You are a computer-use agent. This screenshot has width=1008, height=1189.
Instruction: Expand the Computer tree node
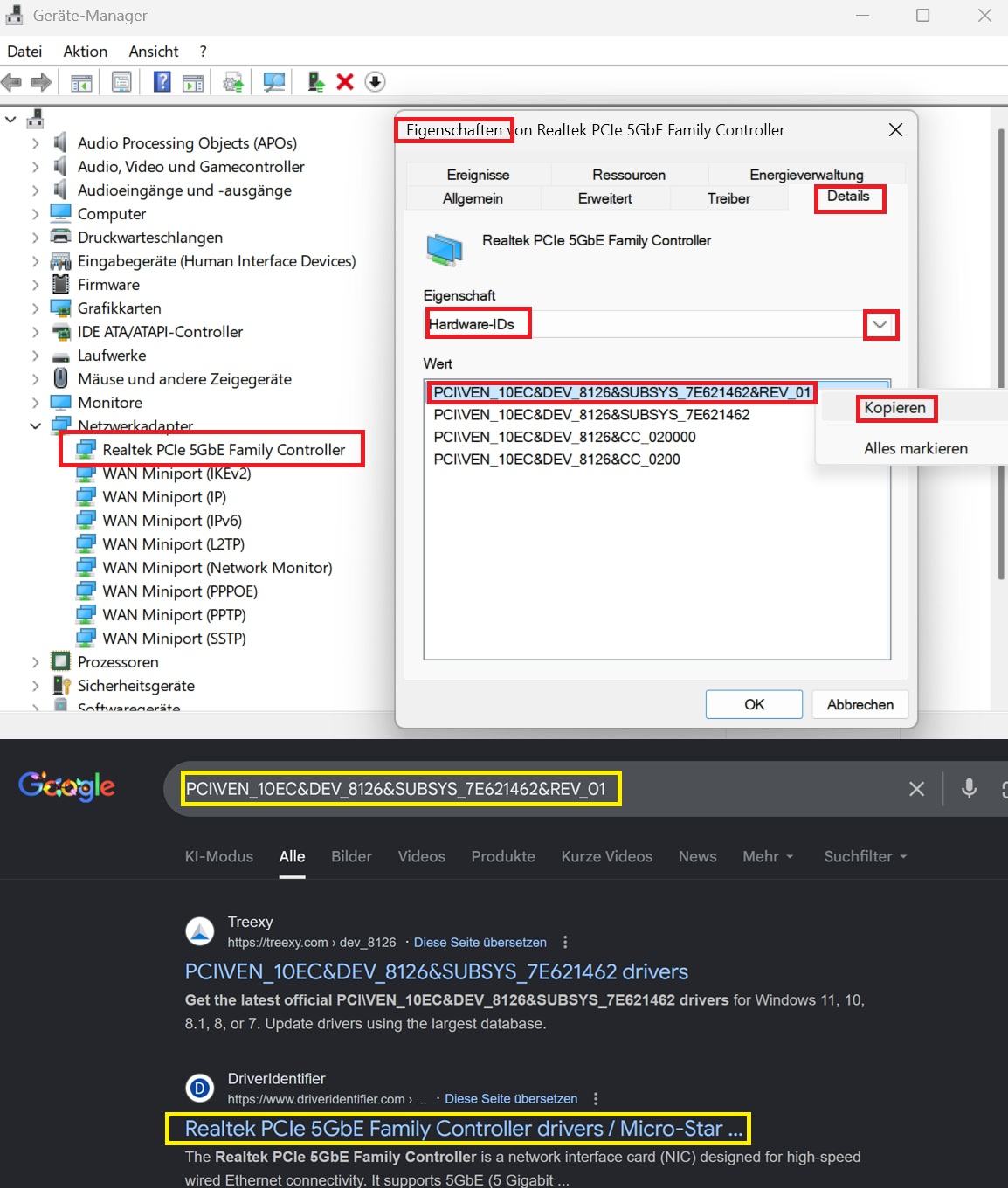point(35,214)
